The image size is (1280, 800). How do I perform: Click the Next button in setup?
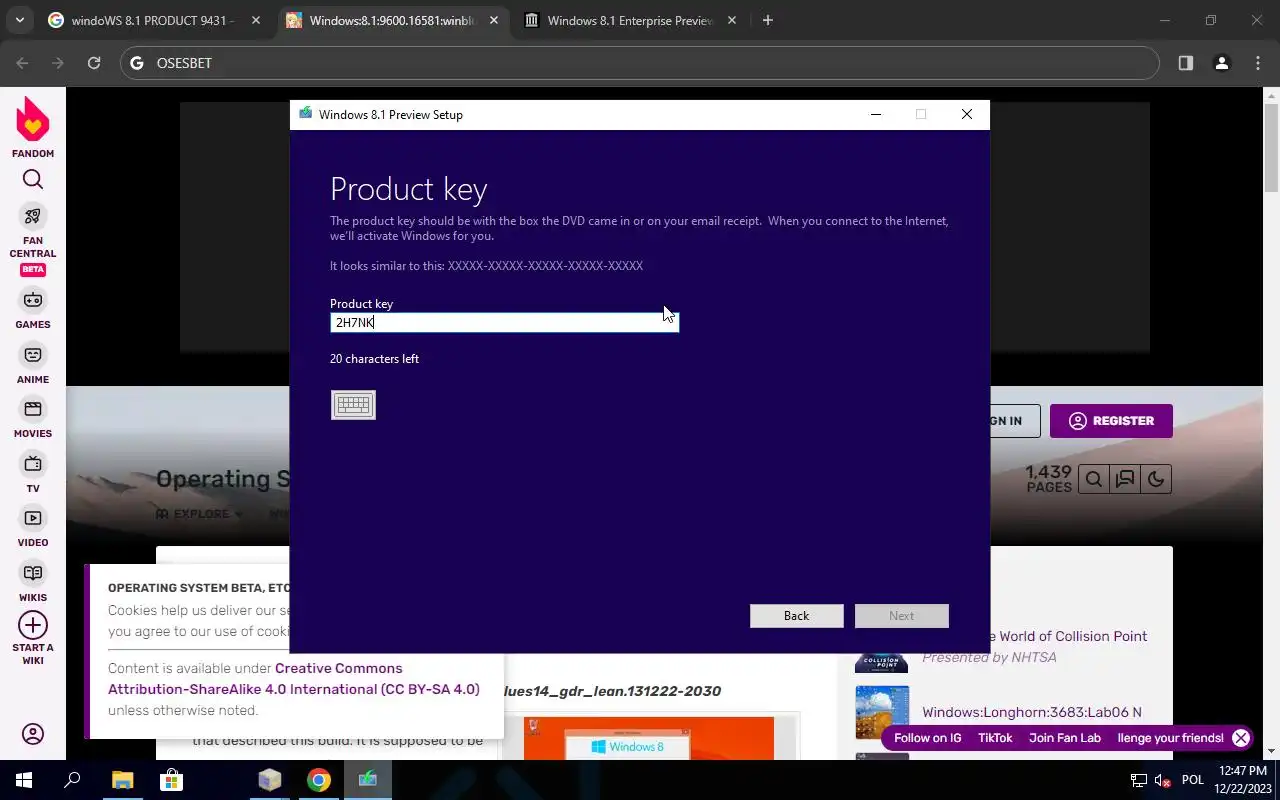(901, 616)
